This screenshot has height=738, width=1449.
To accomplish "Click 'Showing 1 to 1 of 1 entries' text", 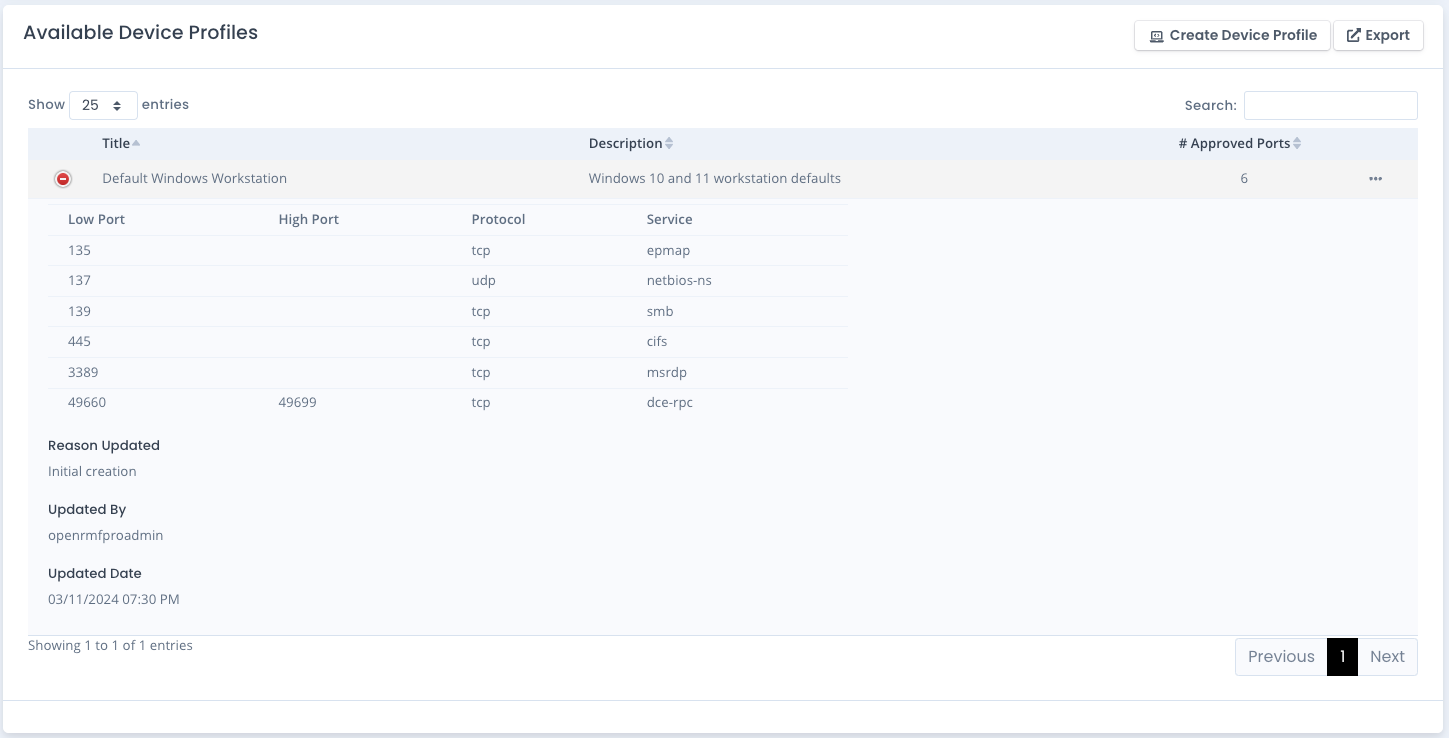I will point(110,645).
